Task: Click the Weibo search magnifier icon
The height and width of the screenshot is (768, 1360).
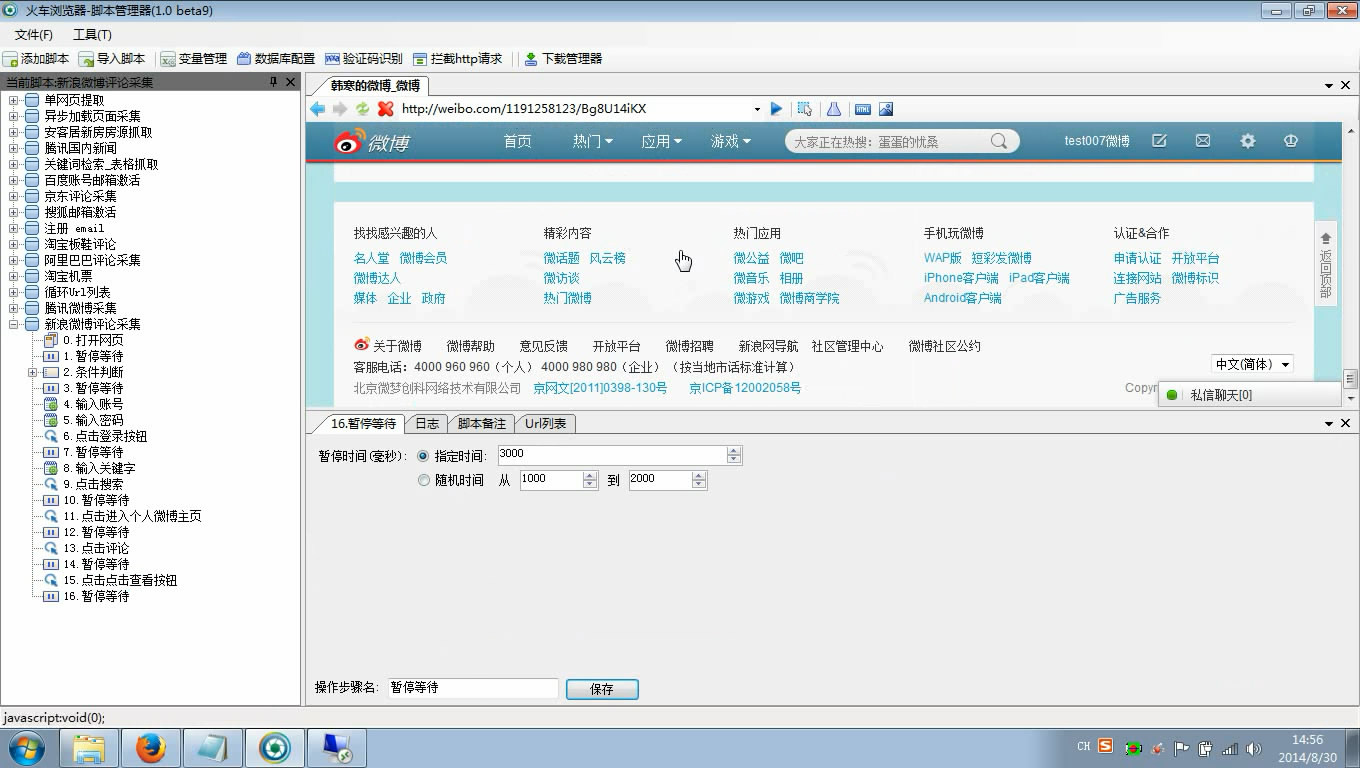Action: pyautogui.click(x=999, y=142)
